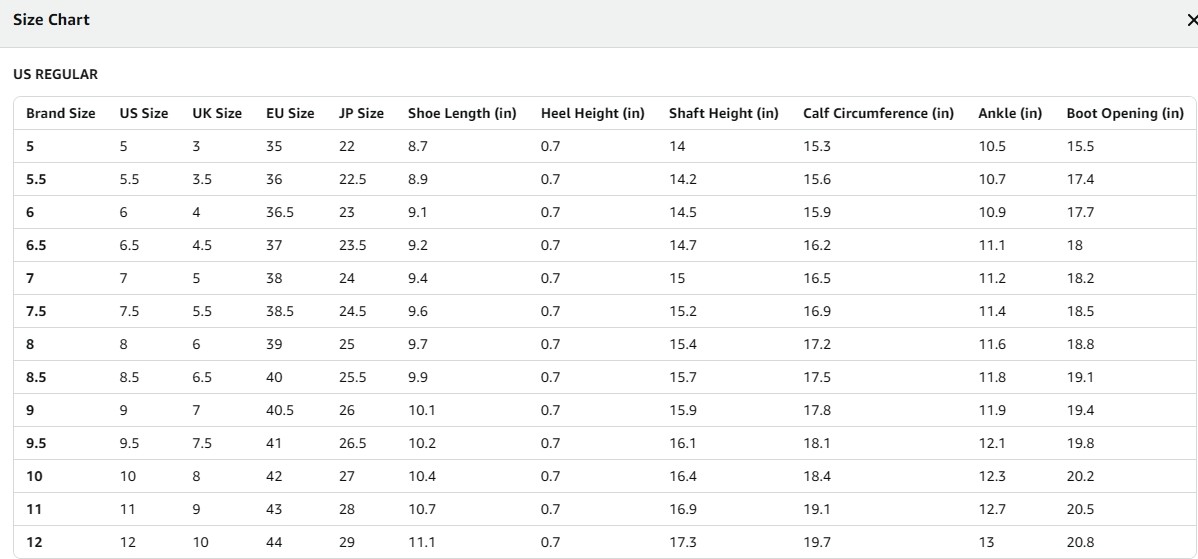Click the calf circumference 19.7 value
The height and width of the screenshot is (559, 1198).
click(817, 542)
